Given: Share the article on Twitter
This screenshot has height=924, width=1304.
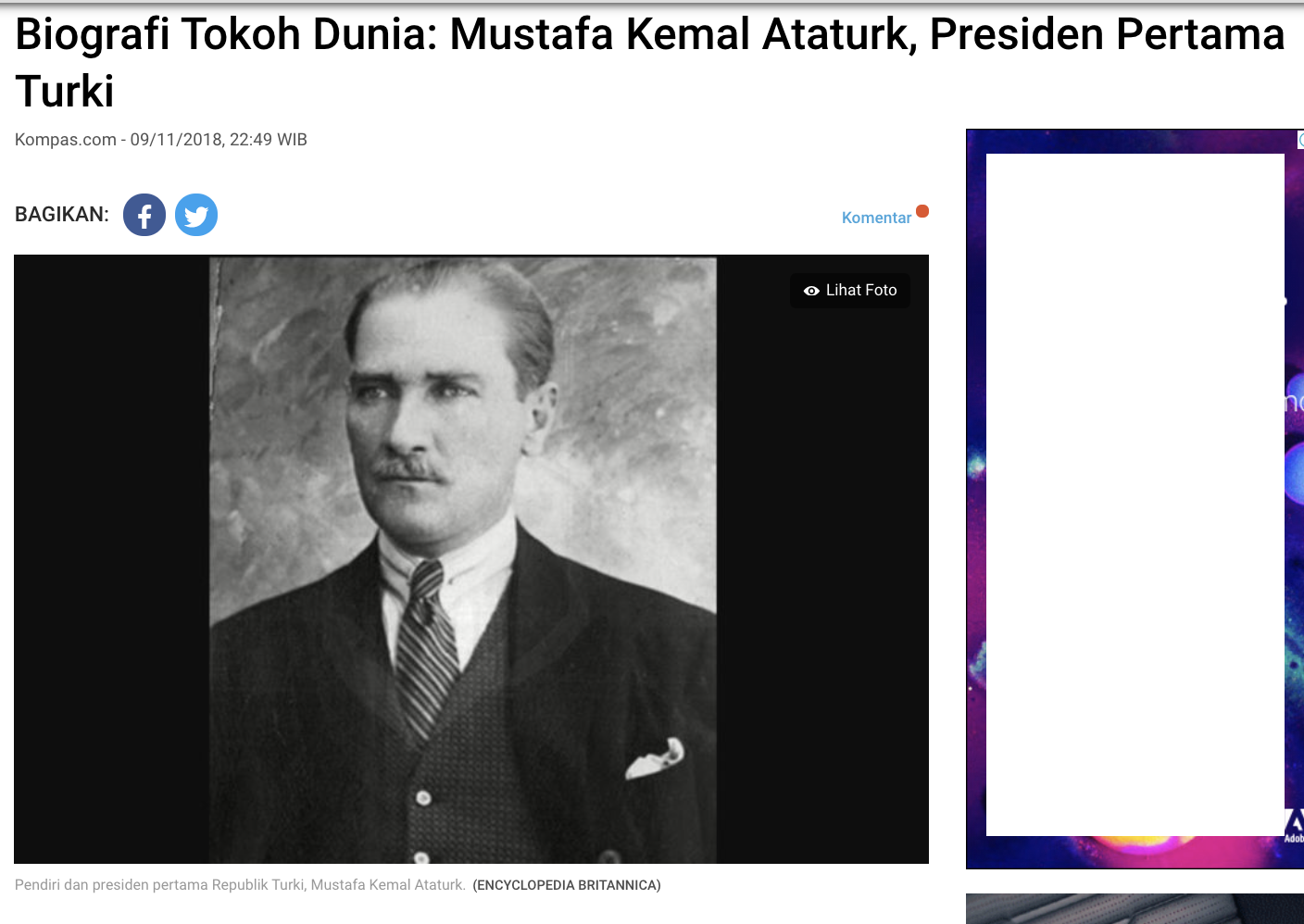Looking at the screenshot, I should coord(196,215).
